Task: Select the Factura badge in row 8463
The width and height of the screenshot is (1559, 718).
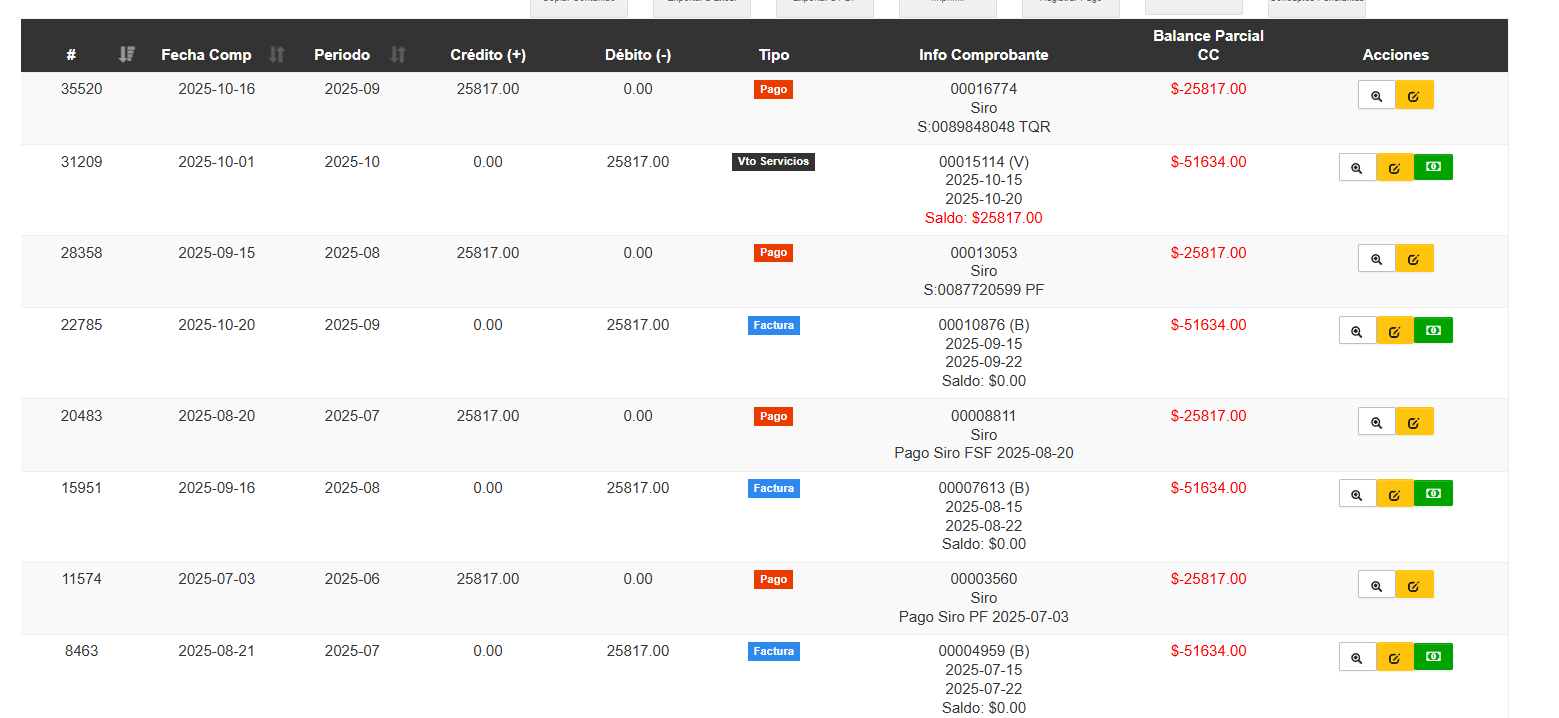Action: click(773, 651)
